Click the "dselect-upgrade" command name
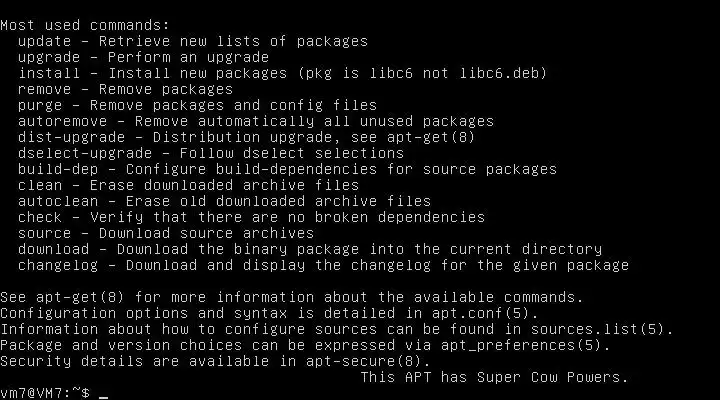 pyautogui.click(x=85, y=153)
